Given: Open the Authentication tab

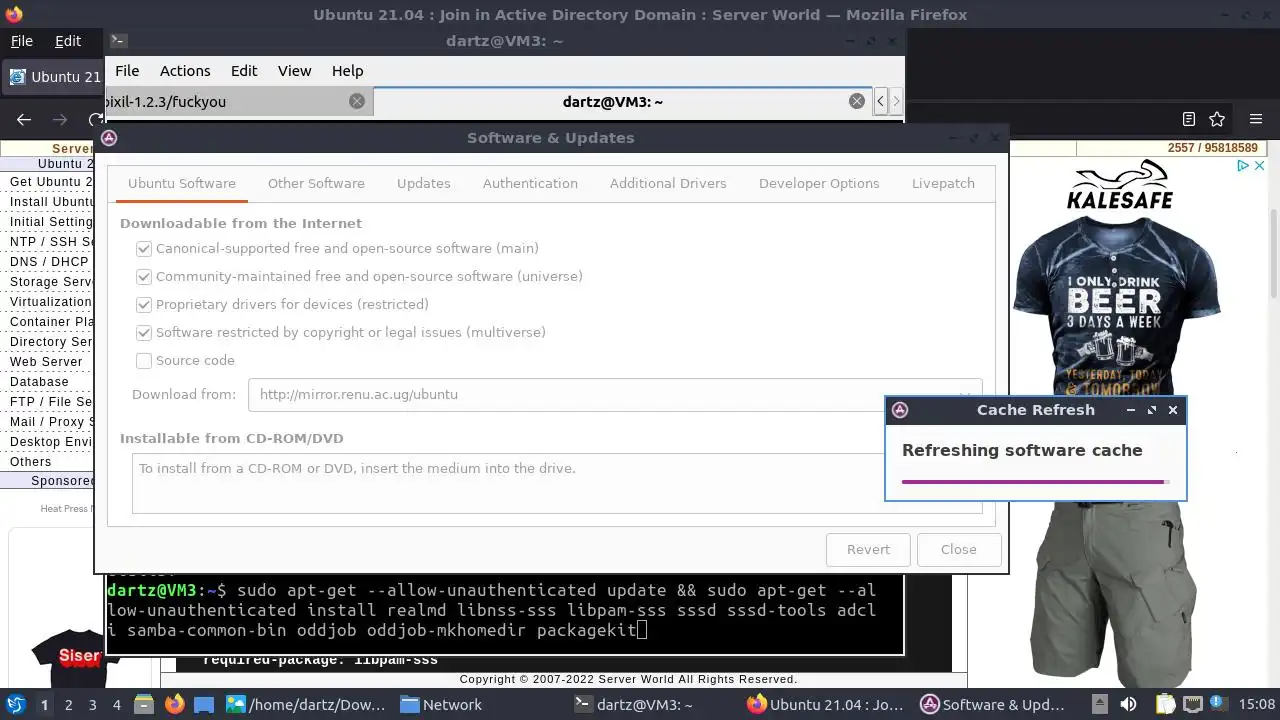Looking at the screenshot, I should click(x=530, y=183).
